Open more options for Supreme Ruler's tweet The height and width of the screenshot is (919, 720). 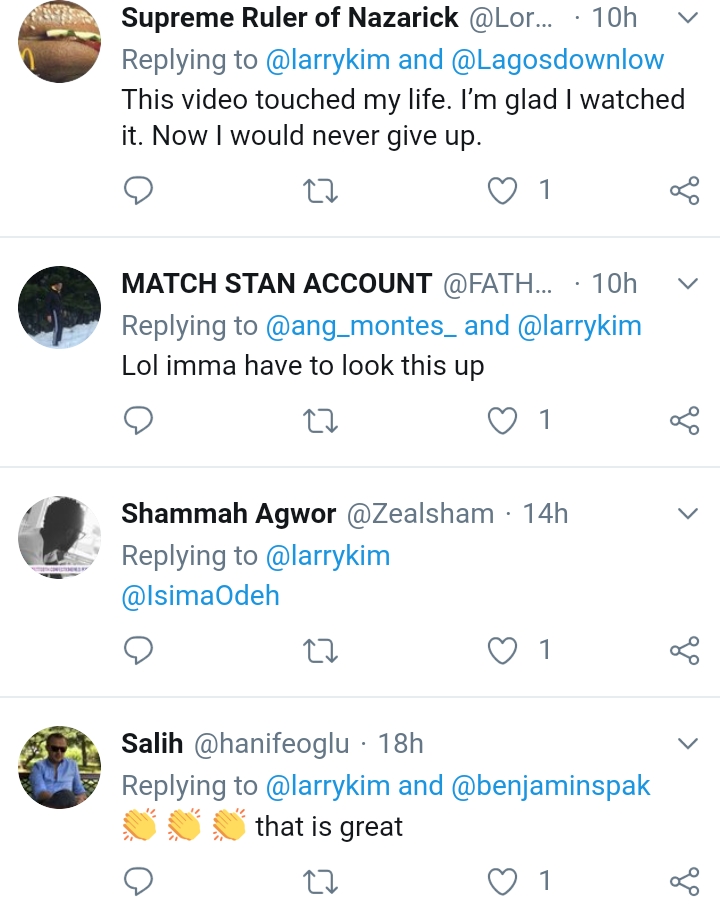(x=688, y=18)
